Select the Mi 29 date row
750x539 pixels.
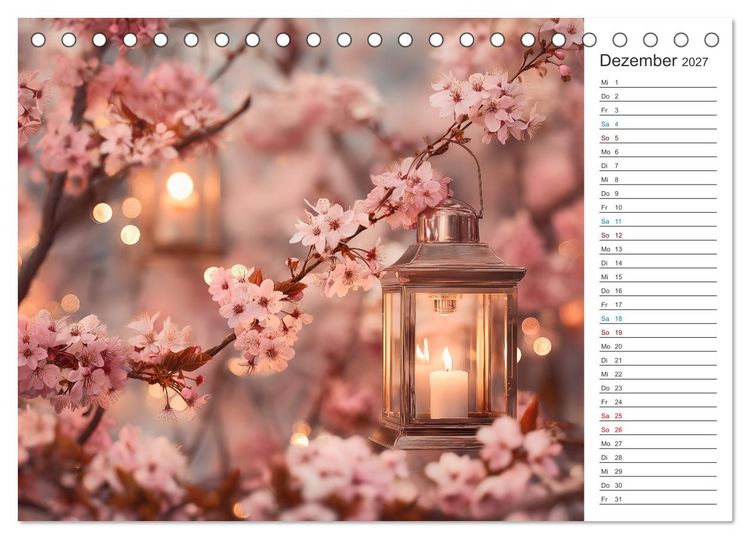658,471
